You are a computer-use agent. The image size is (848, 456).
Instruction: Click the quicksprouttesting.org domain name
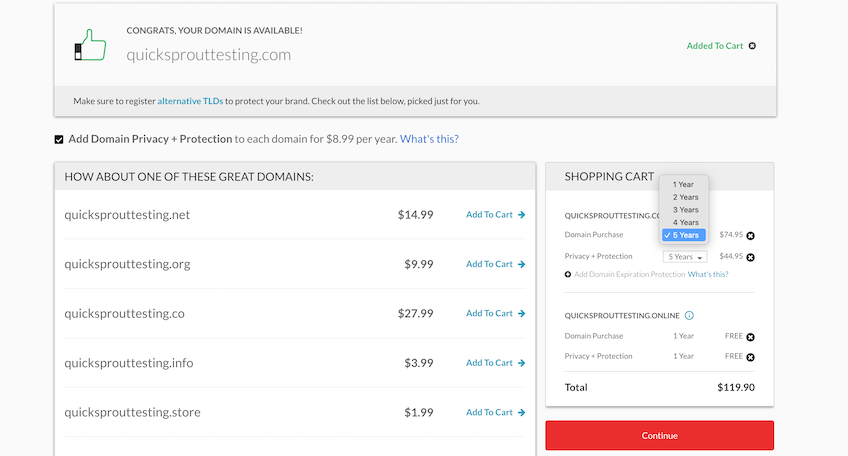(x=127, y=264)
